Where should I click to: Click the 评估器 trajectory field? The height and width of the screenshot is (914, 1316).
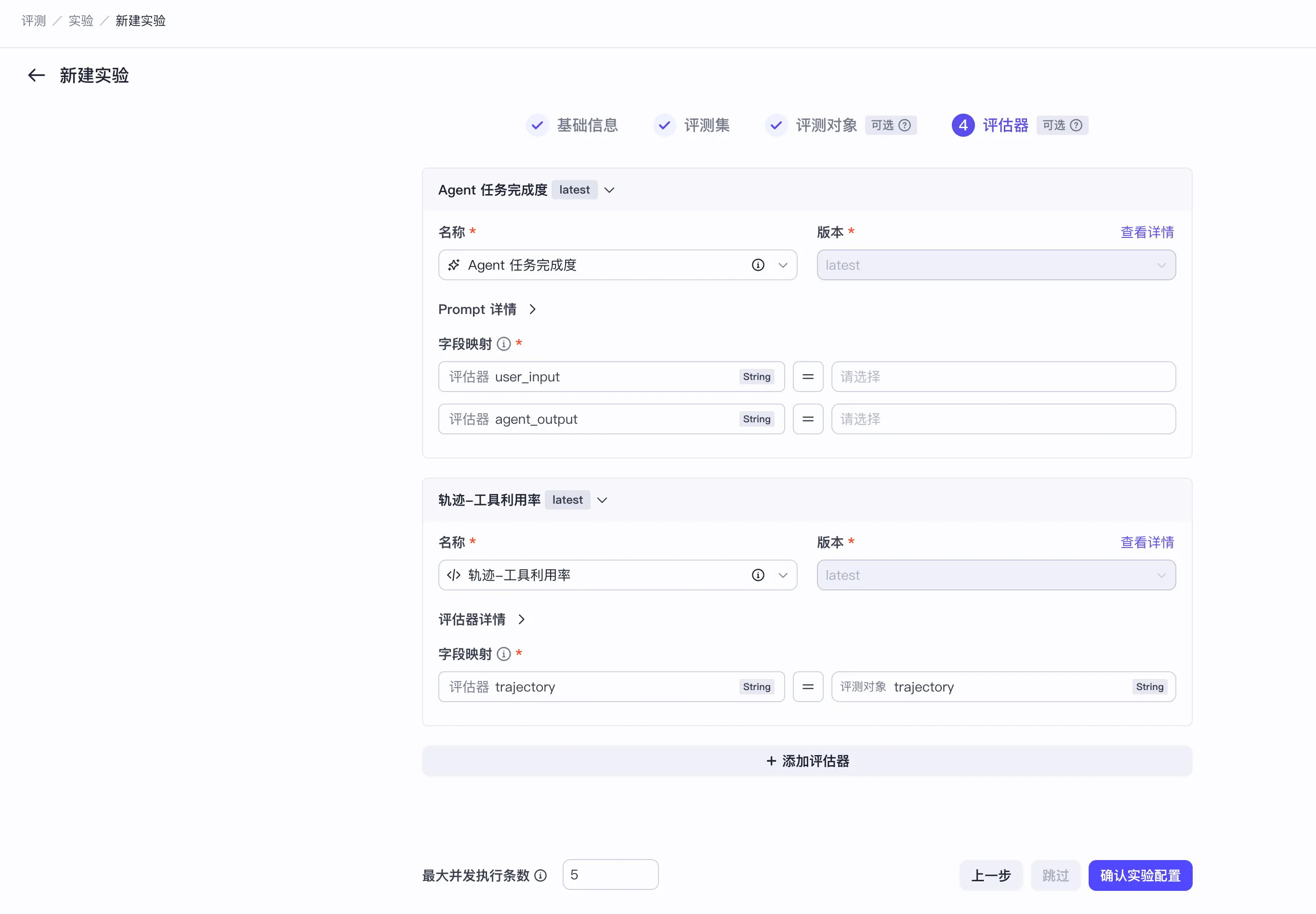pyautogui.click(x=611, y=687)
